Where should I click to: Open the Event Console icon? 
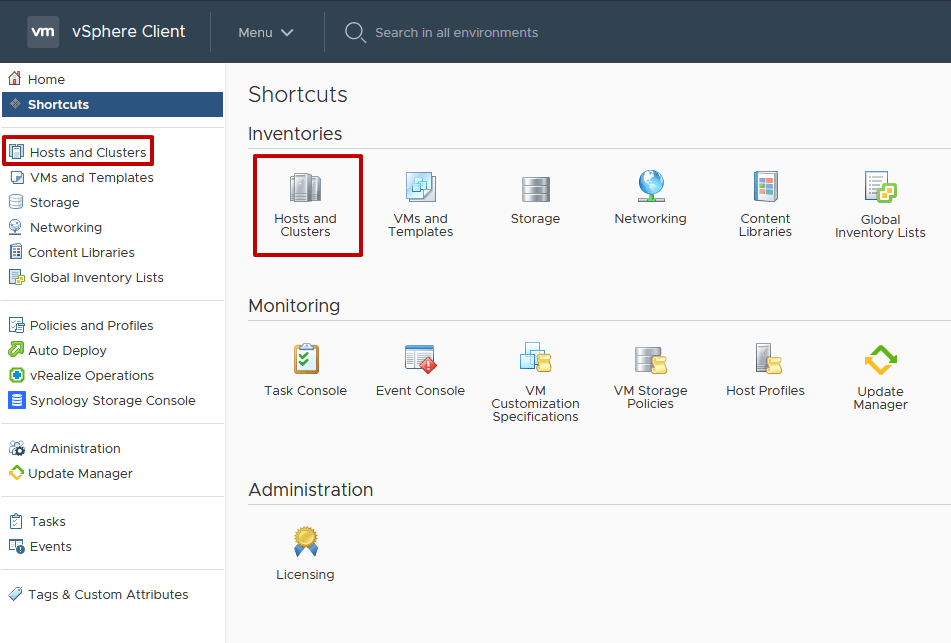pos(420,360)
